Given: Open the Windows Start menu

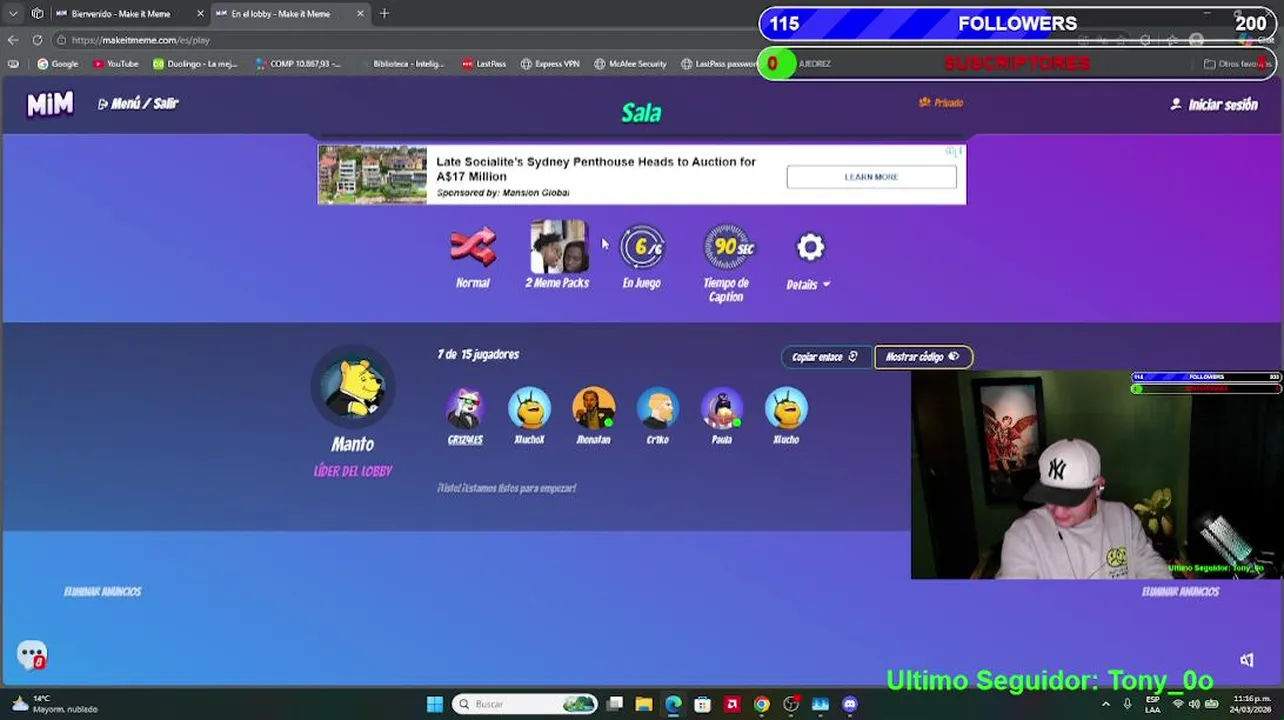Looking at the screenshot, I should pyautogui.click(x=434, y=704).
